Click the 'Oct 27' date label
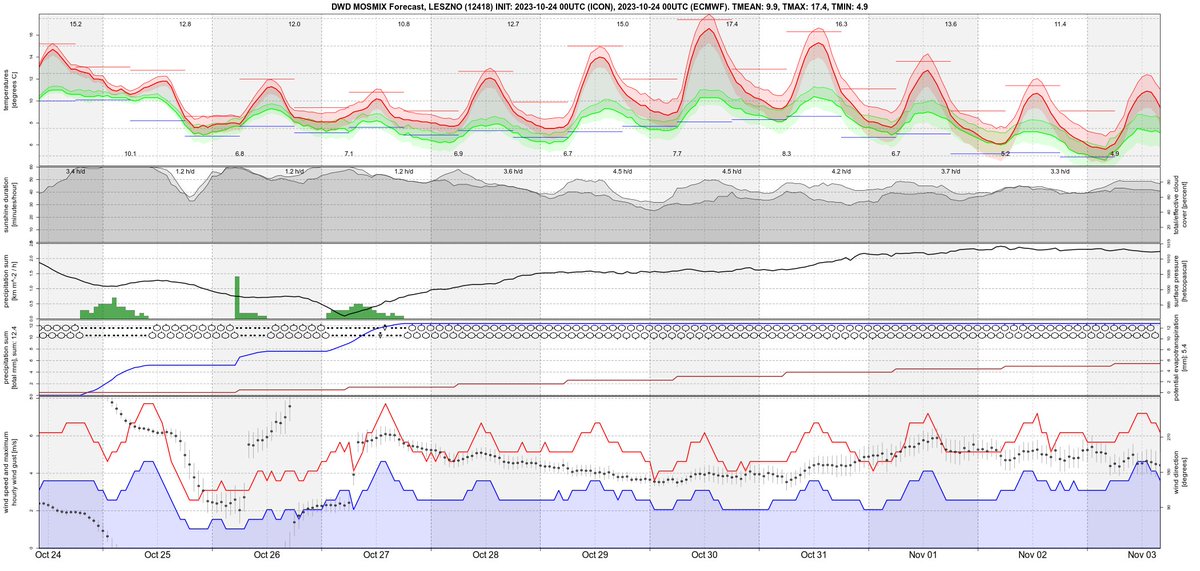Screen dimensions: 1200x571 pos(376,553)
